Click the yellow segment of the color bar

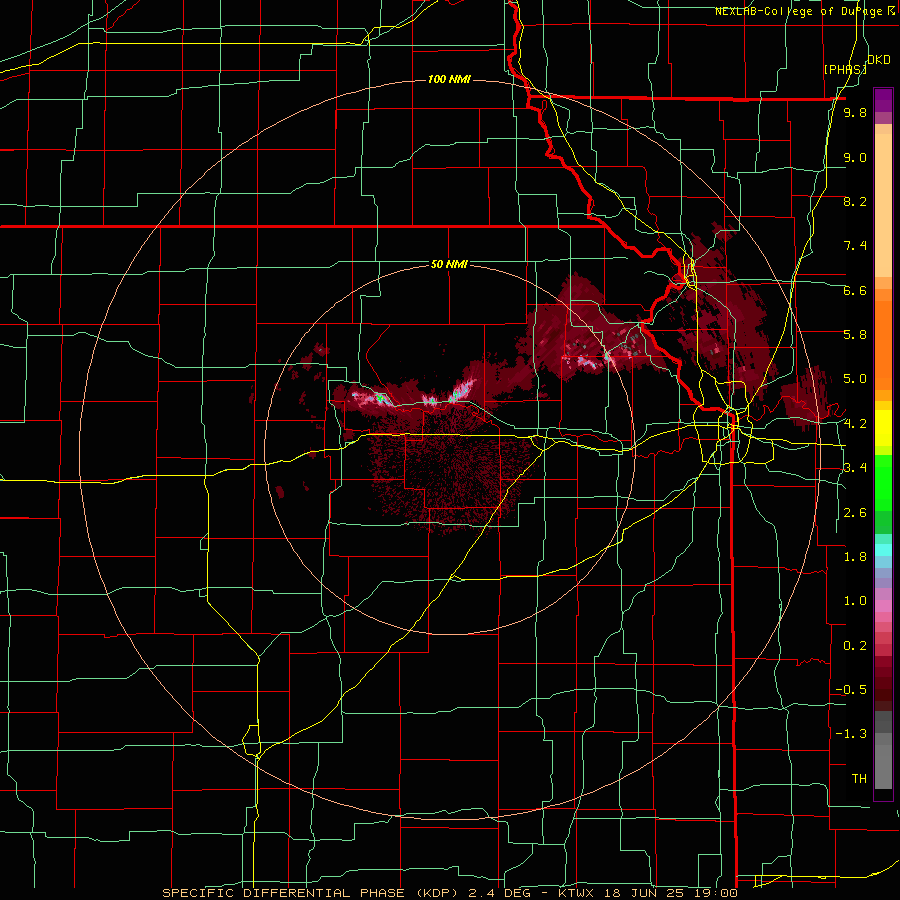[883, 428]
